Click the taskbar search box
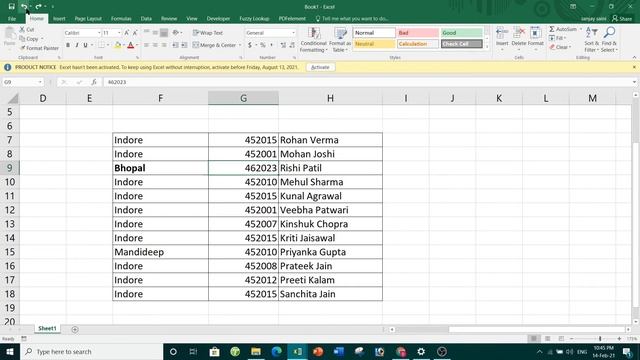The image size is (640, 360). 91,351
